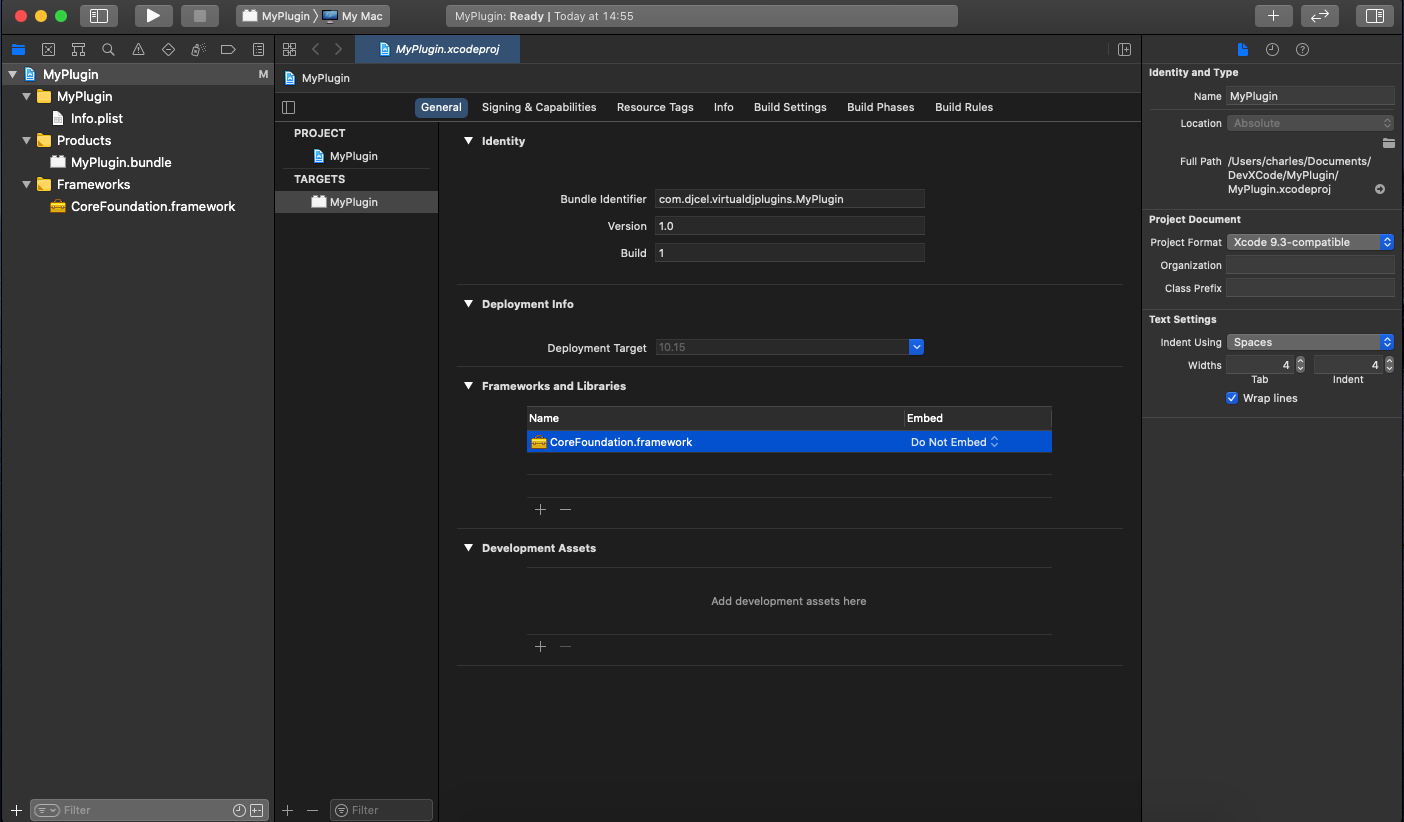Viewport: 1404px width, 822px height.
Task: Click the Bundle Identifier field
Action: [x=790, y=199]
